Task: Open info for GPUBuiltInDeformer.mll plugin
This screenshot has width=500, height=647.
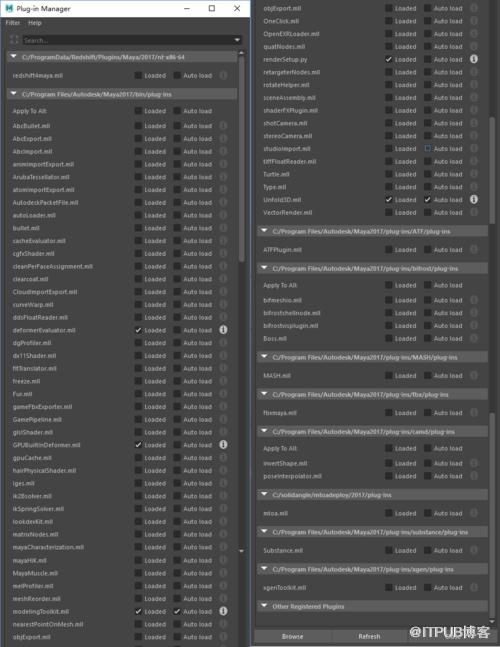Action: 223,444
